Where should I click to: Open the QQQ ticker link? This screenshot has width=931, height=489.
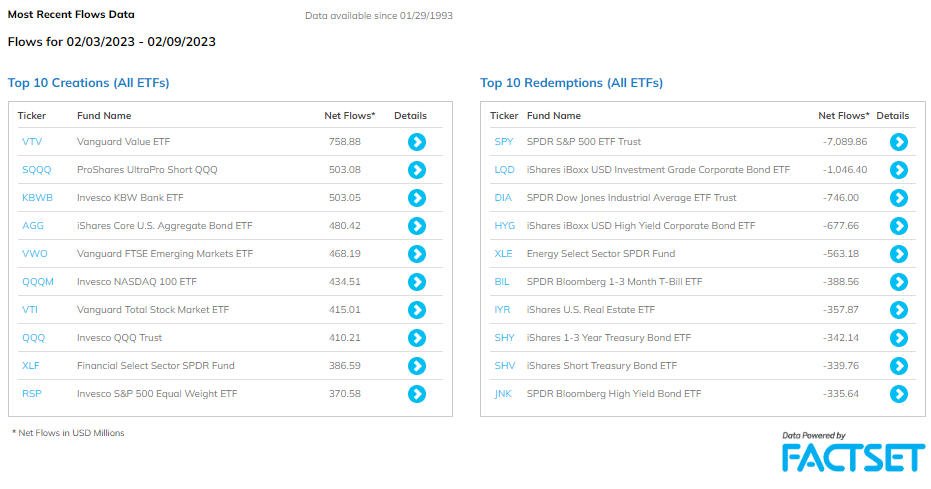pyautogui.click(x=33, y=338)
